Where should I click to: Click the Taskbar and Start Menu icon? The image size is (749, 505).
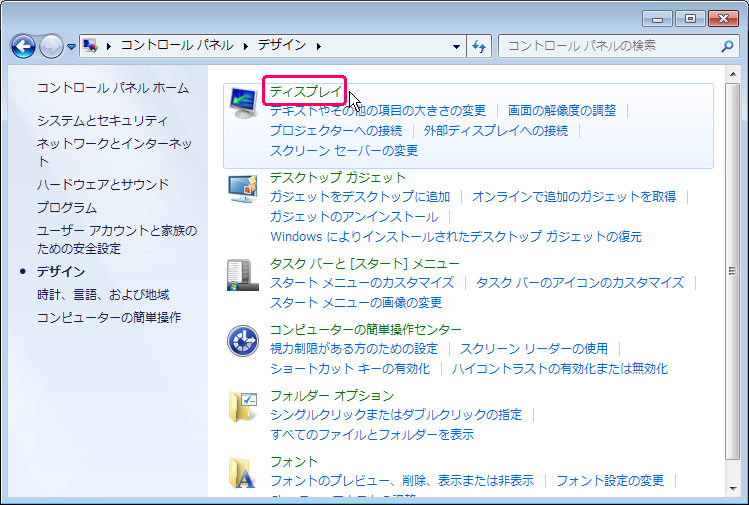[x=243, y=275]
